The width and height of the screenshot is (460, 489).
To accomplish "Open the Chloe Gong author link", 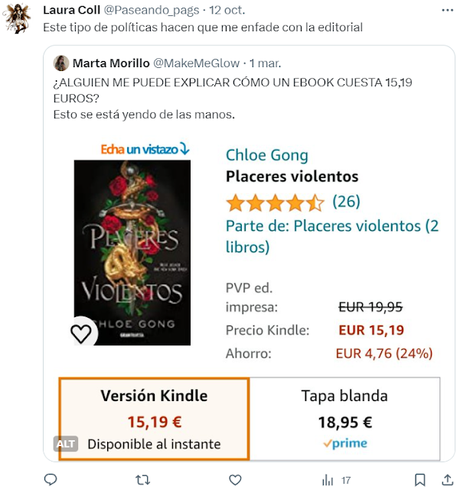I will point(267,155).
